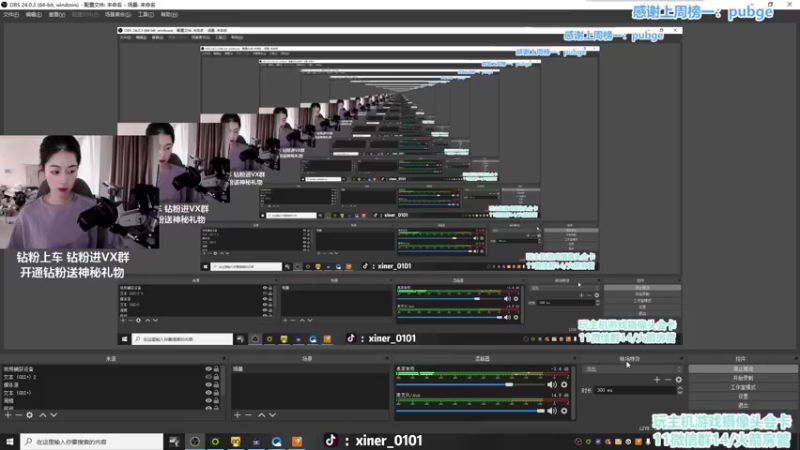Viewport: 800px width, 450px height.
Task: Toggle lock on 视频捕获设备 source
Action: pos(216,369)
